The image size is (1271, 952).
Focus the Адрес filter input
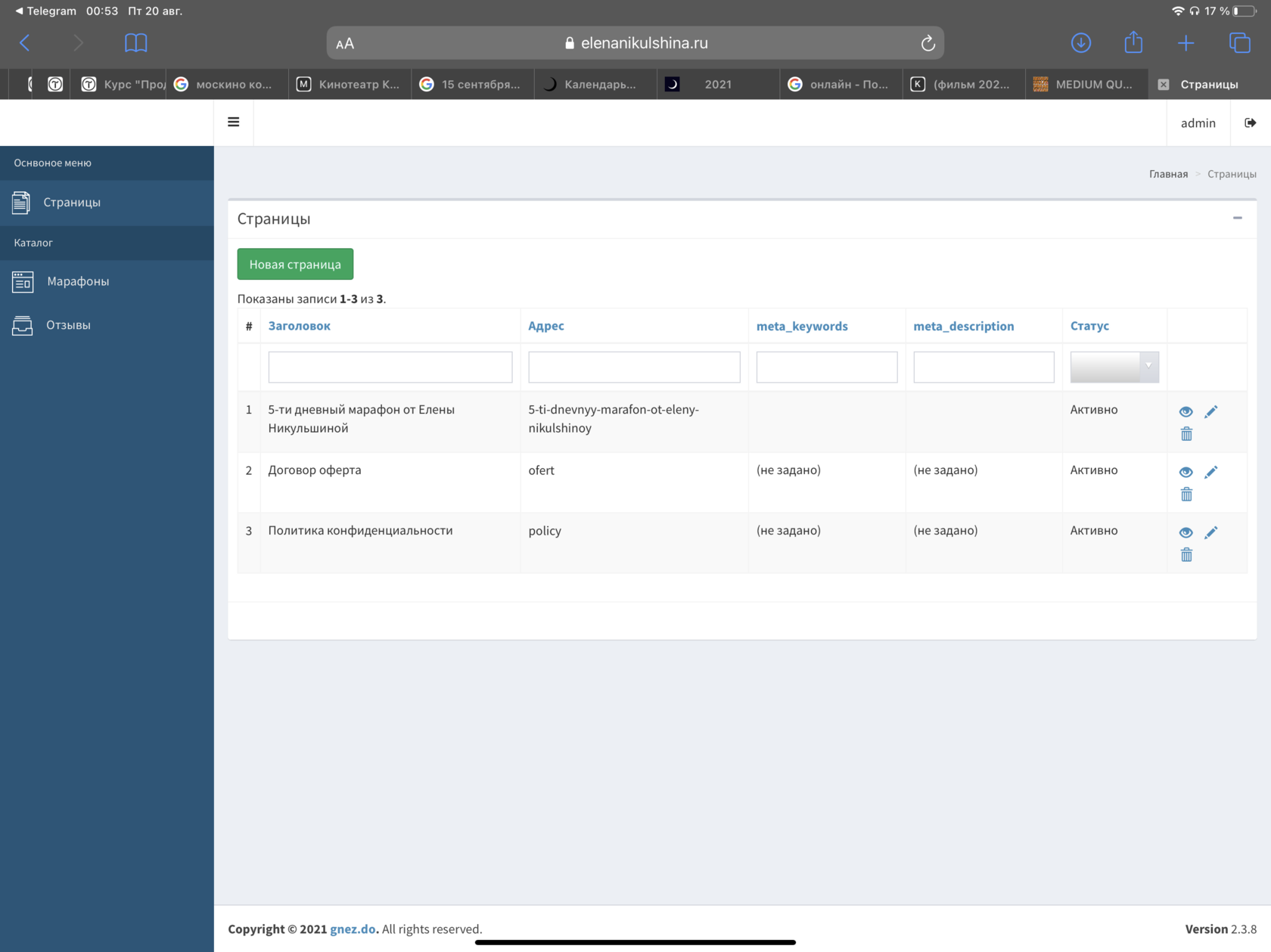tap(634, 367)
